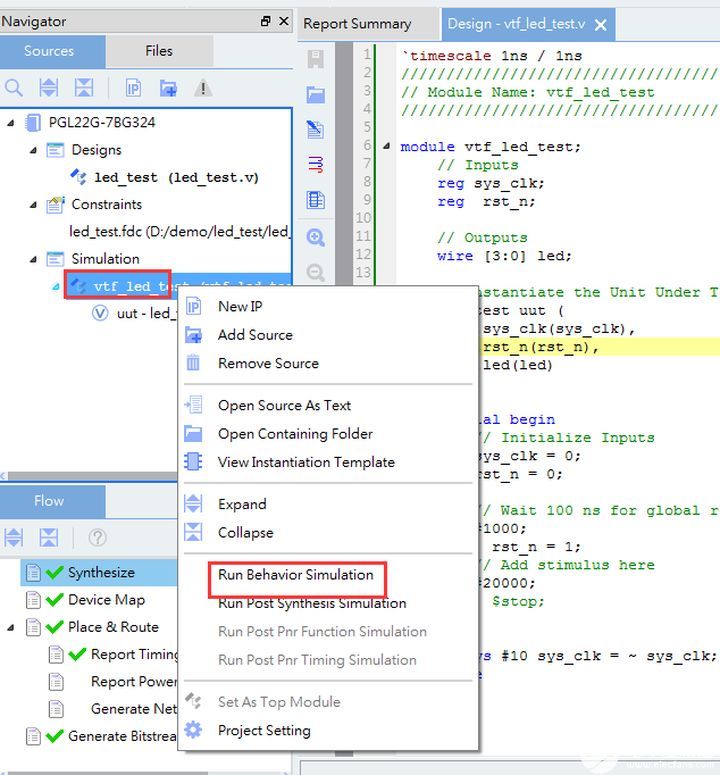The image size is (720, 775).
Task: Collapse the Place & Route flow node
Action: pos(11,627)
